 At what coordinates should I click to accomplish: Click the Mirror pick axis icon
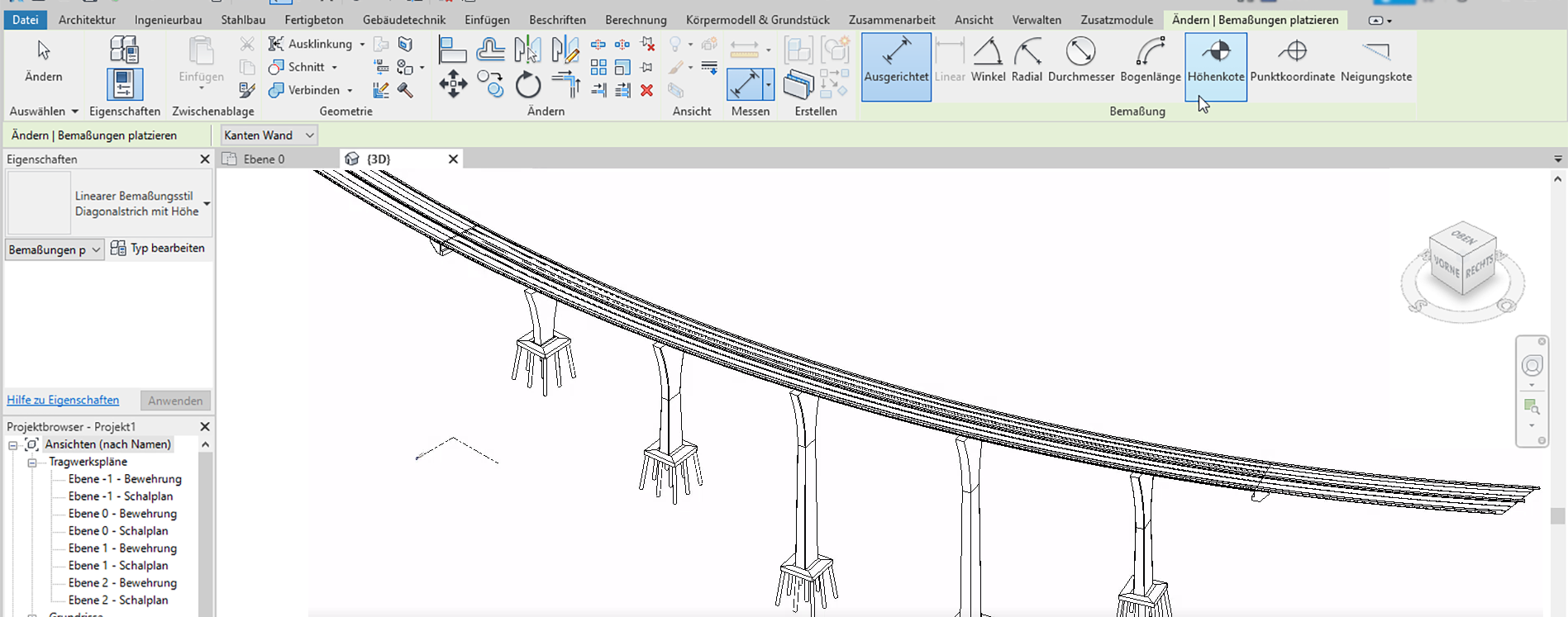tap(527, 50)
